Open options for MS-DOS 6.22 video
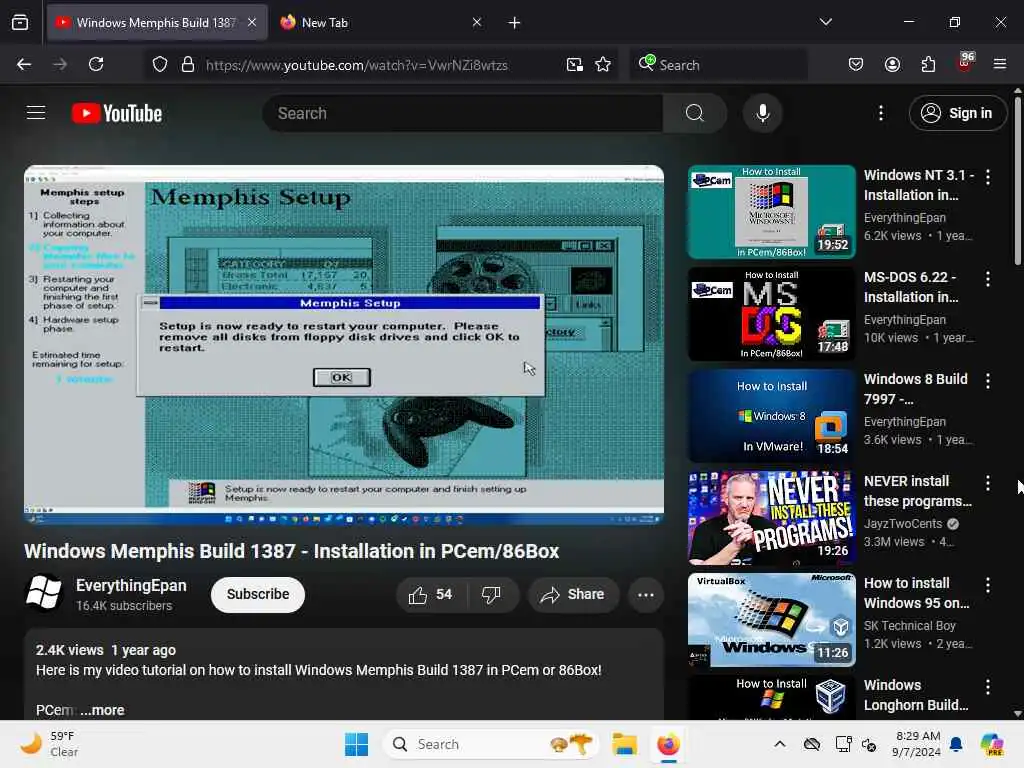The height and width of the screenshot is (768, 1024). pyautogui.click(x=987, y=279)
